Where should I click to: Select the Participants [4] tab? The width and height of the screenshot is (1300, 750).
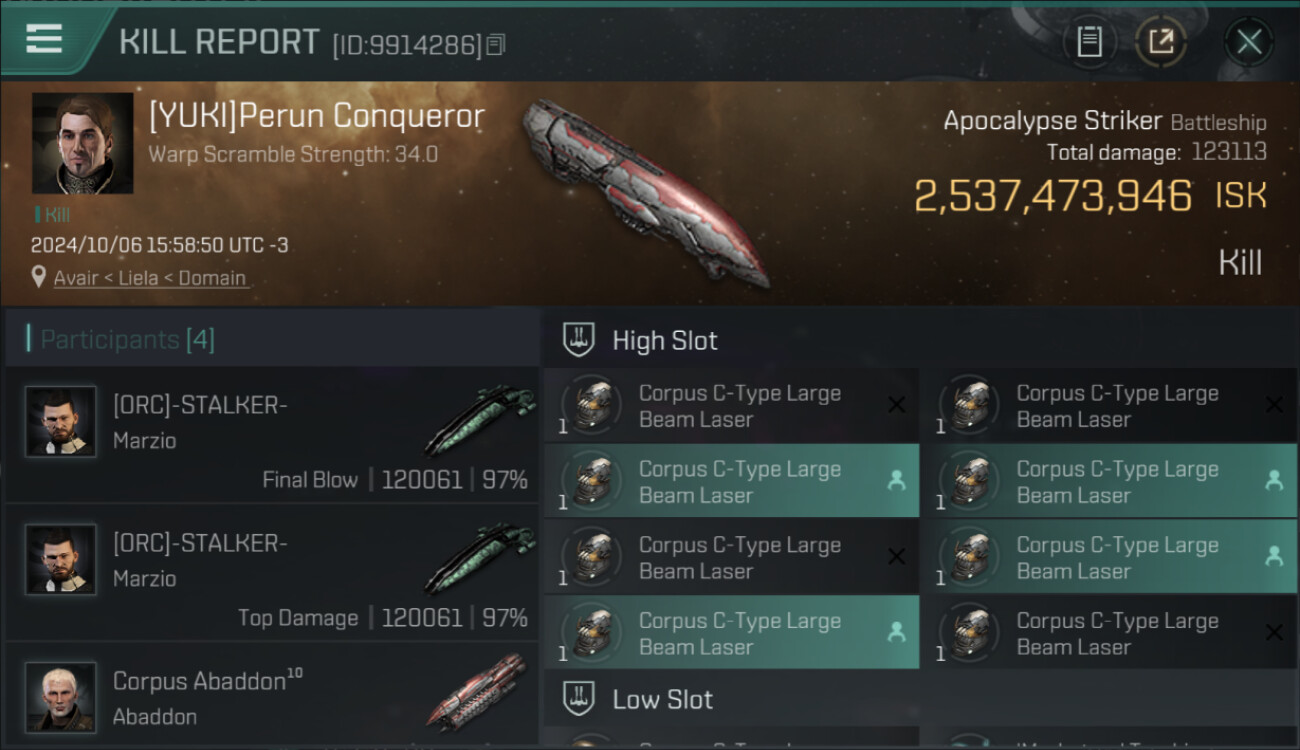pos(127,340)
